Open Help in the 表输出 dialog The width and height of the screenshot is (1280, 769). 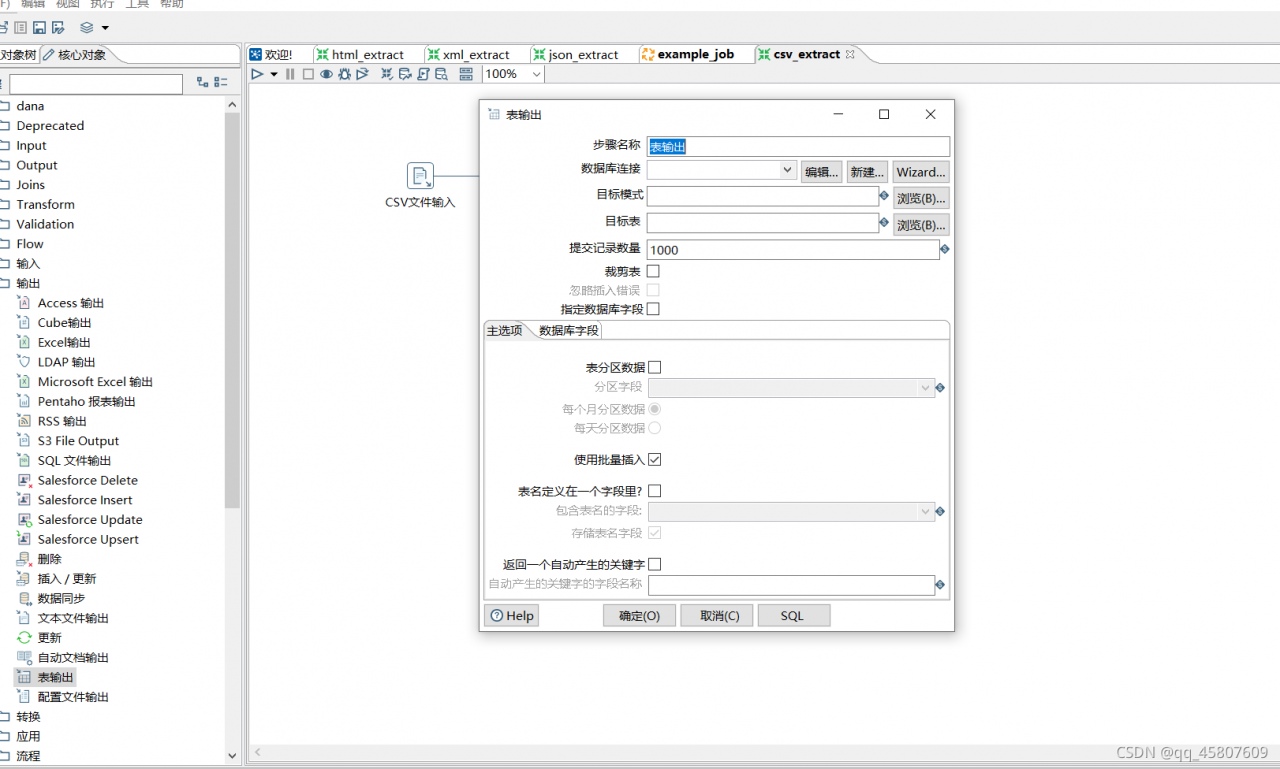(x=512, y=615)
